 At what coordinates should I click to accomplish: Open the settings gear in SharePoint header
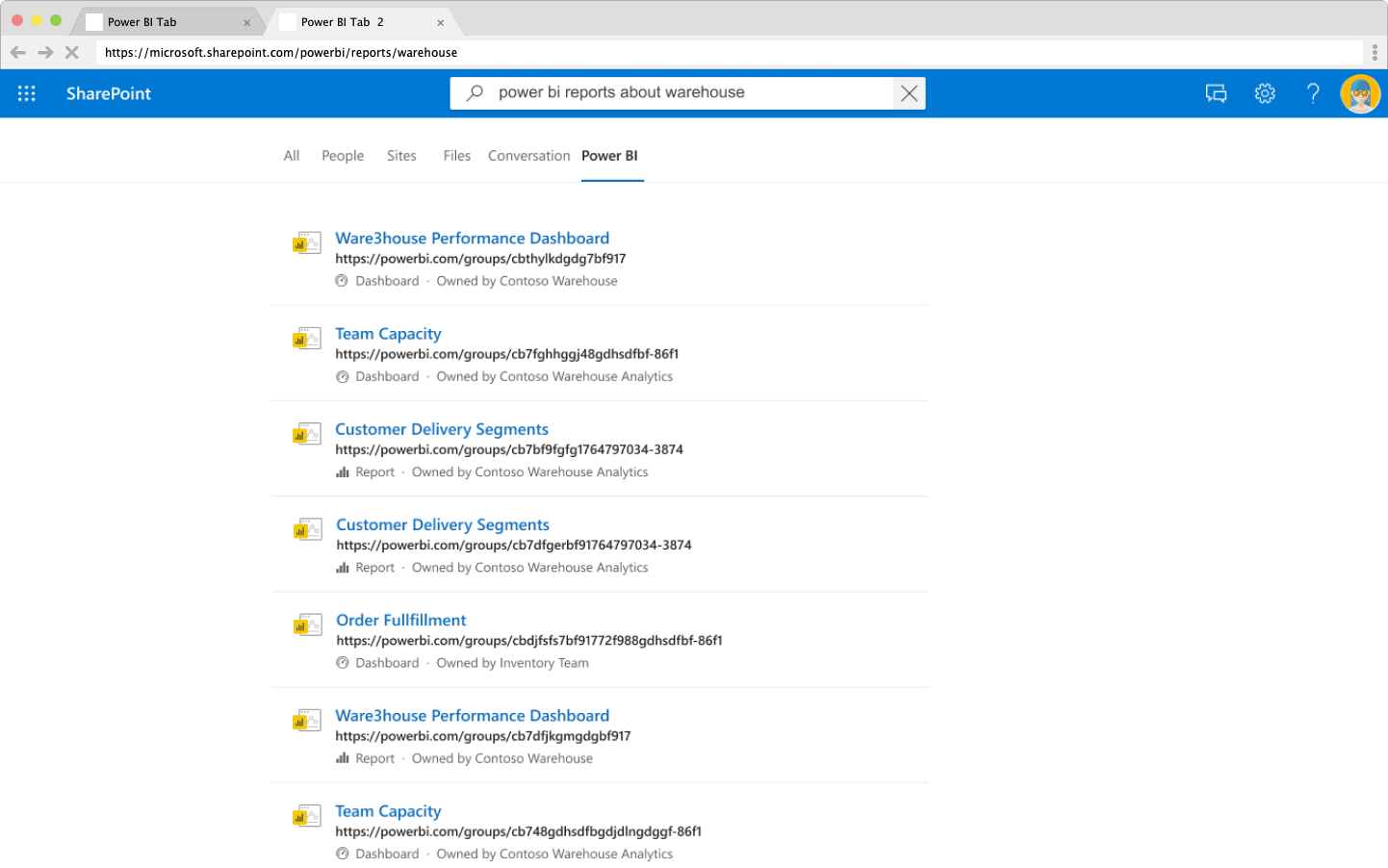point(1265,93)
